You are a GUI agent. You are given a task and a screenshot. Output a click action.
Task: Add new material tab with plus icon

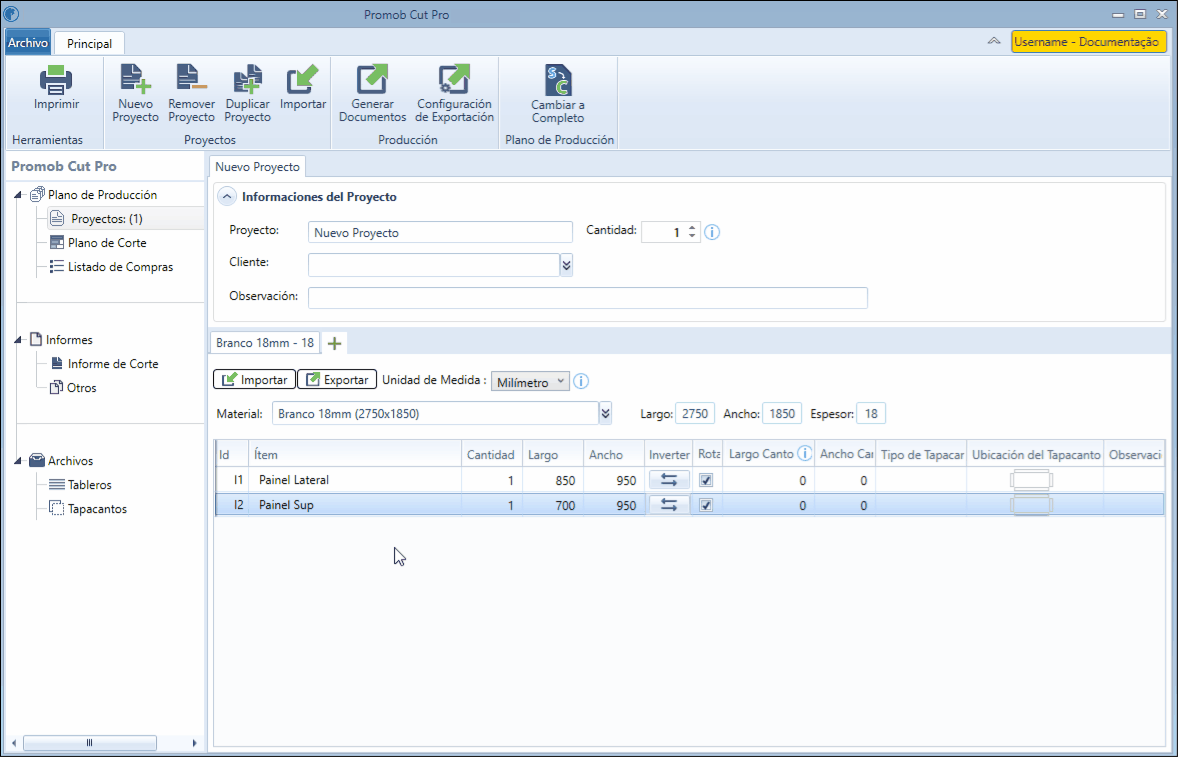pyautogui.click(x=334, y=343)
